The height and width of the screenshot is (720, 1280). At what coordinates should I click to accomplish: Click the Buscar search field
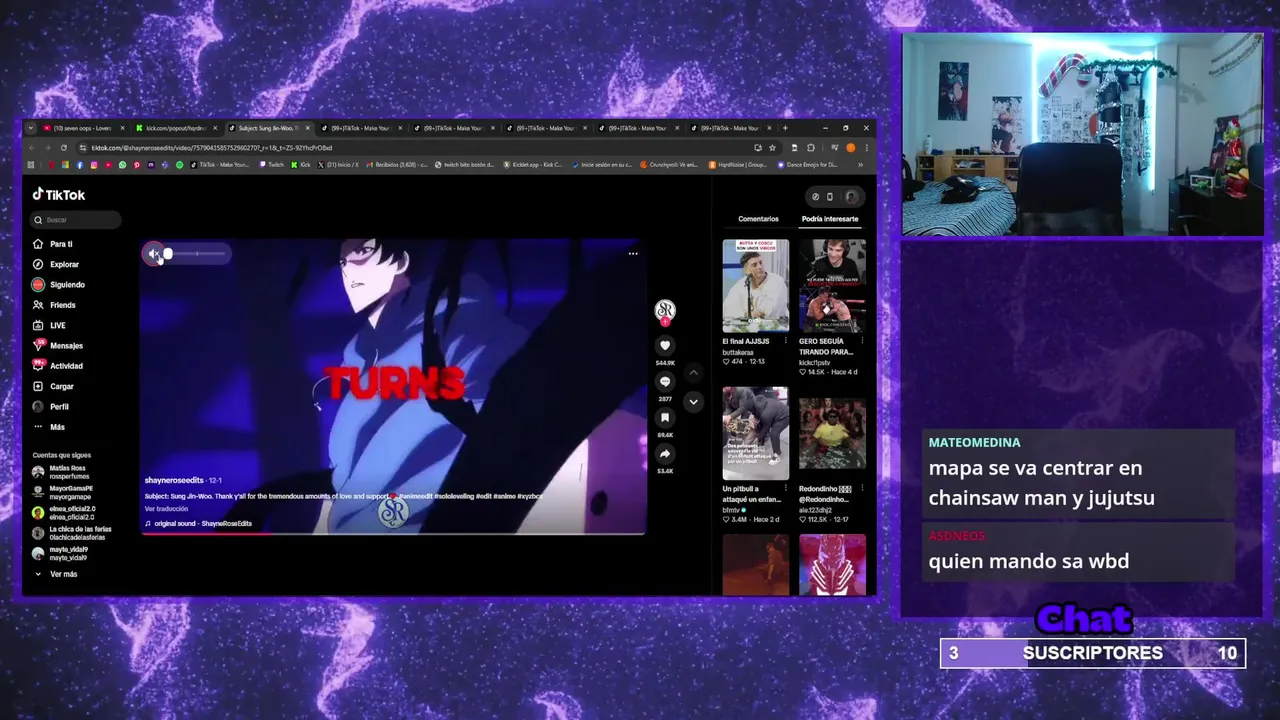pos(76,220)
